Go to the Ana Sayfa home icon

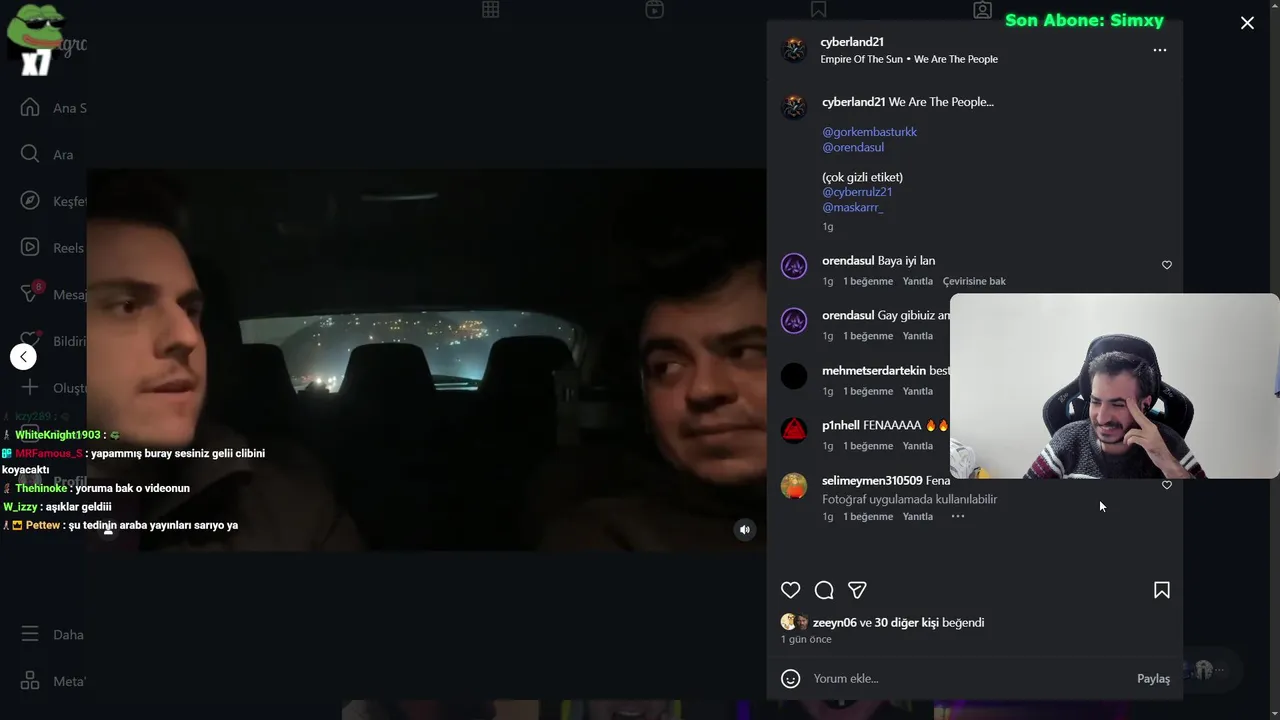pyautogui.click(x=30, y=107)
